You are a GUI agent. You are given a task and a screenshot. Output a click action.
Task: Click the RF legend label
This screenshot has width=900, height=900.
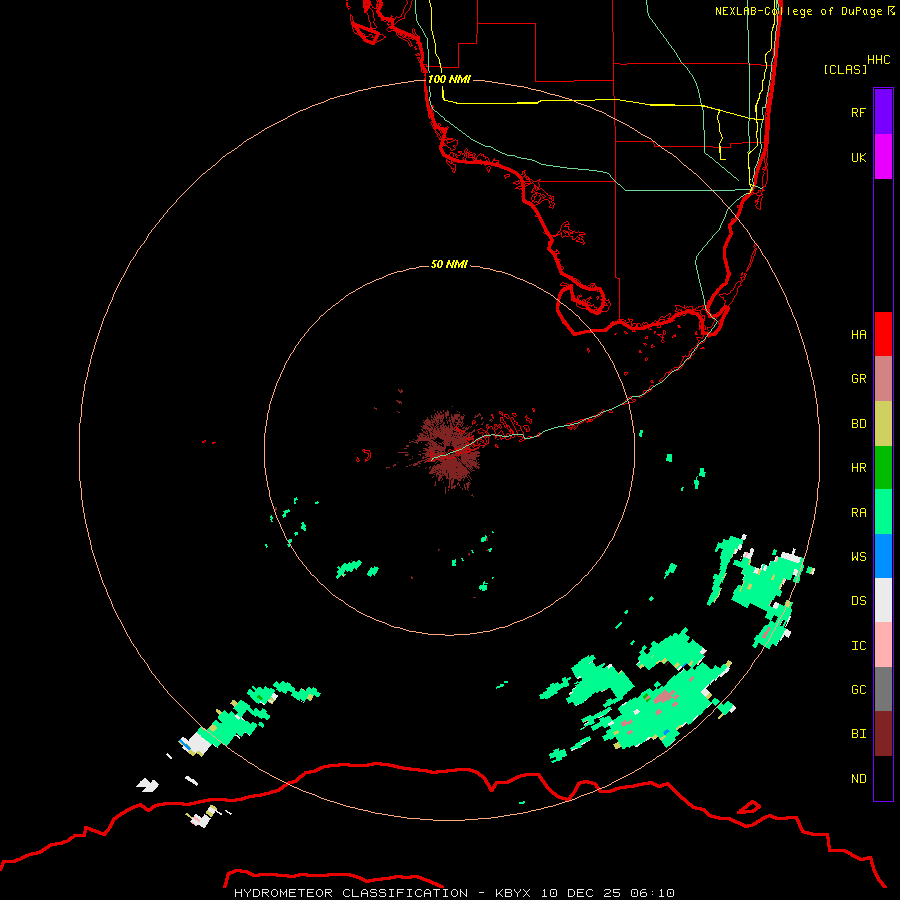[858, 113]
